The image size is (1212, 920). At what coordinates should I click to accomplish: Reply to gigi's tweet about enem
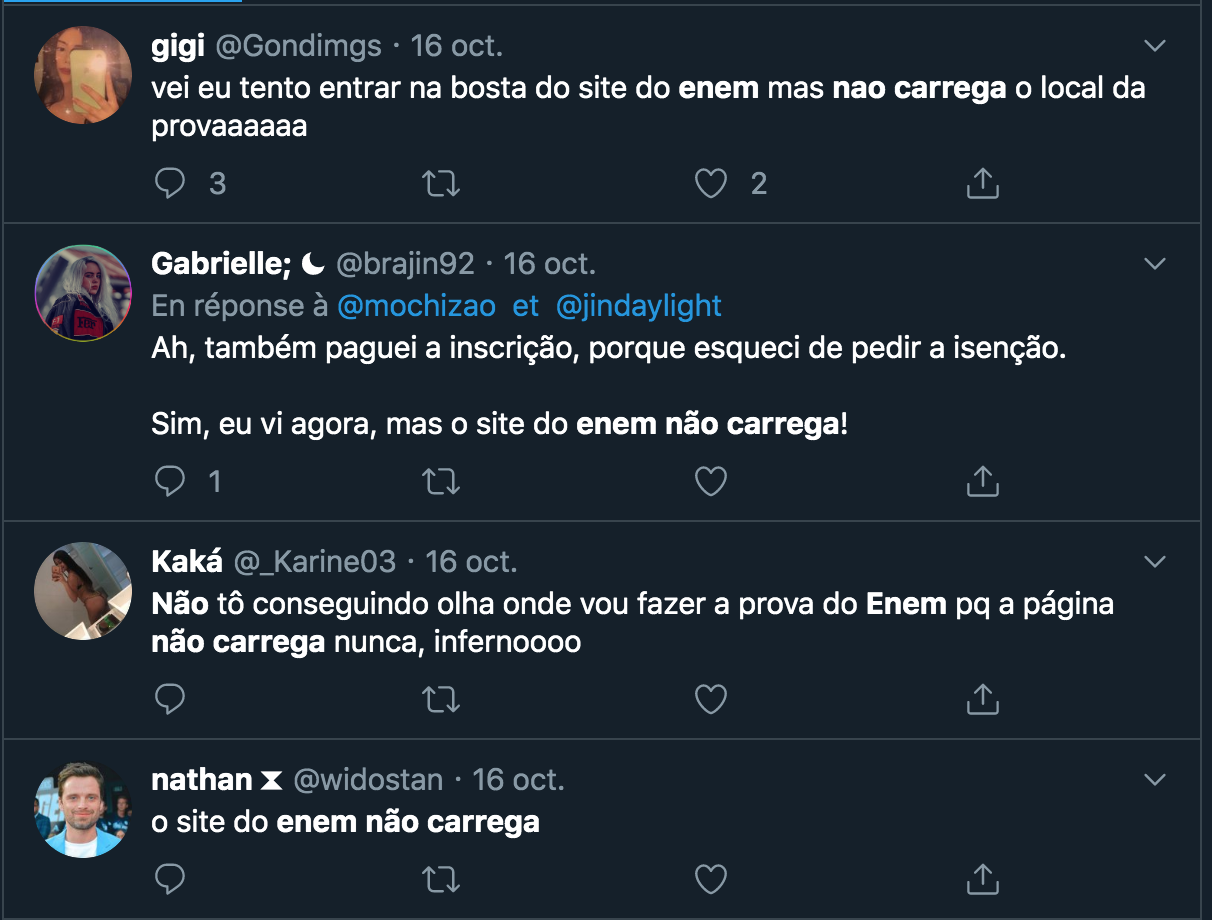tap(172, 184)
